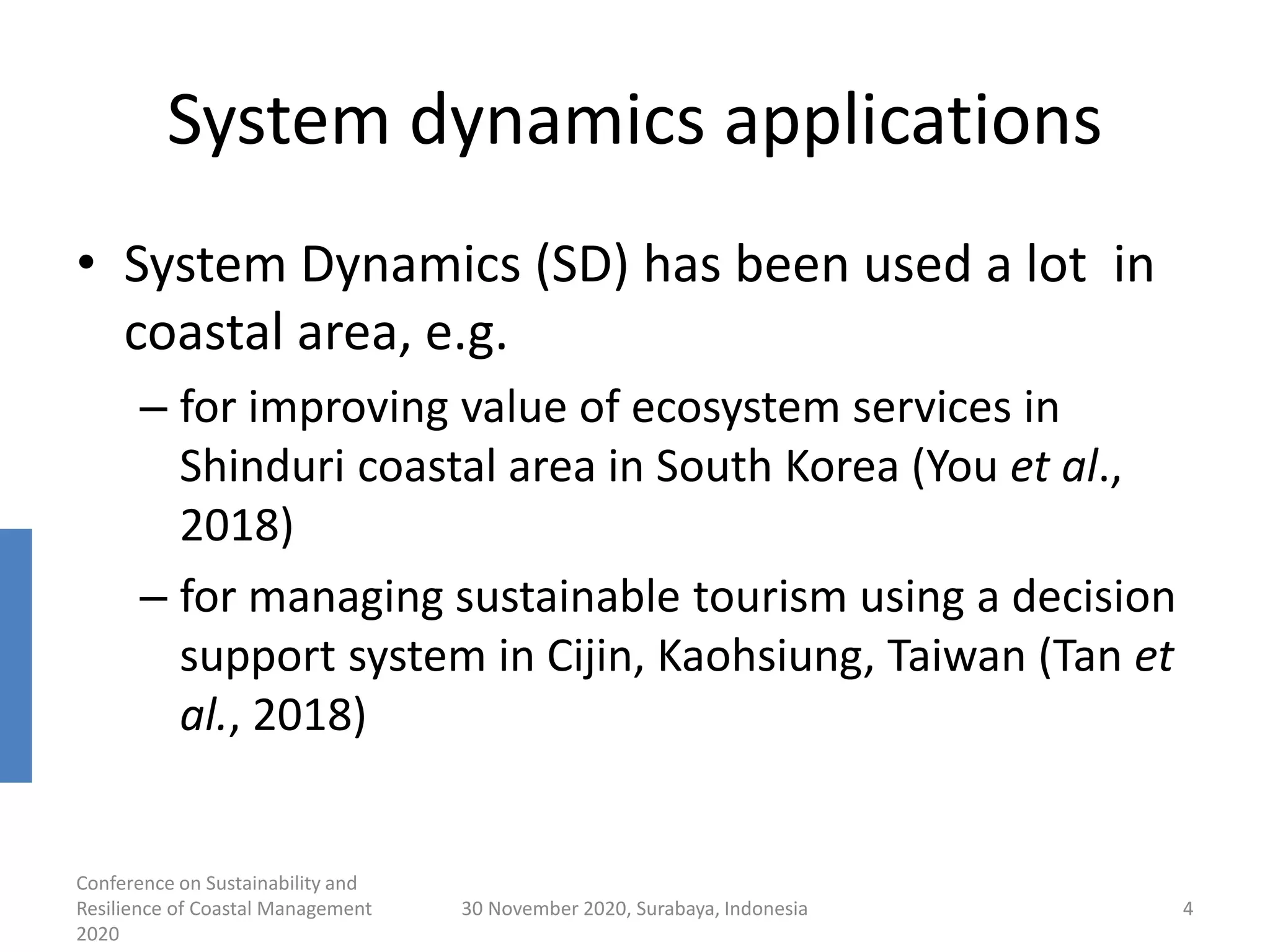
Task: Click the line beginning 'for managing sustainable tourism using a decision'
Action: pos(677,597)
